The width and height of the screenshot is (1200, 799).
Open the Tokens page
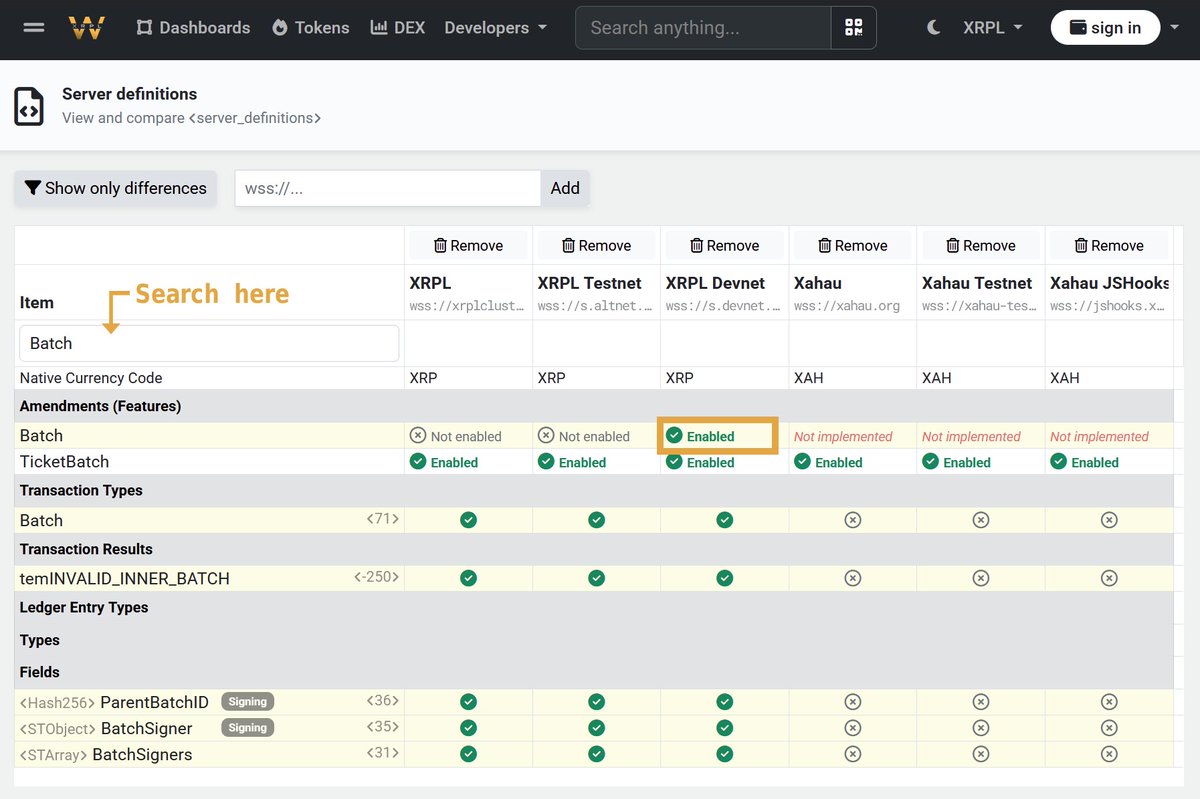[x=311, y=28]
